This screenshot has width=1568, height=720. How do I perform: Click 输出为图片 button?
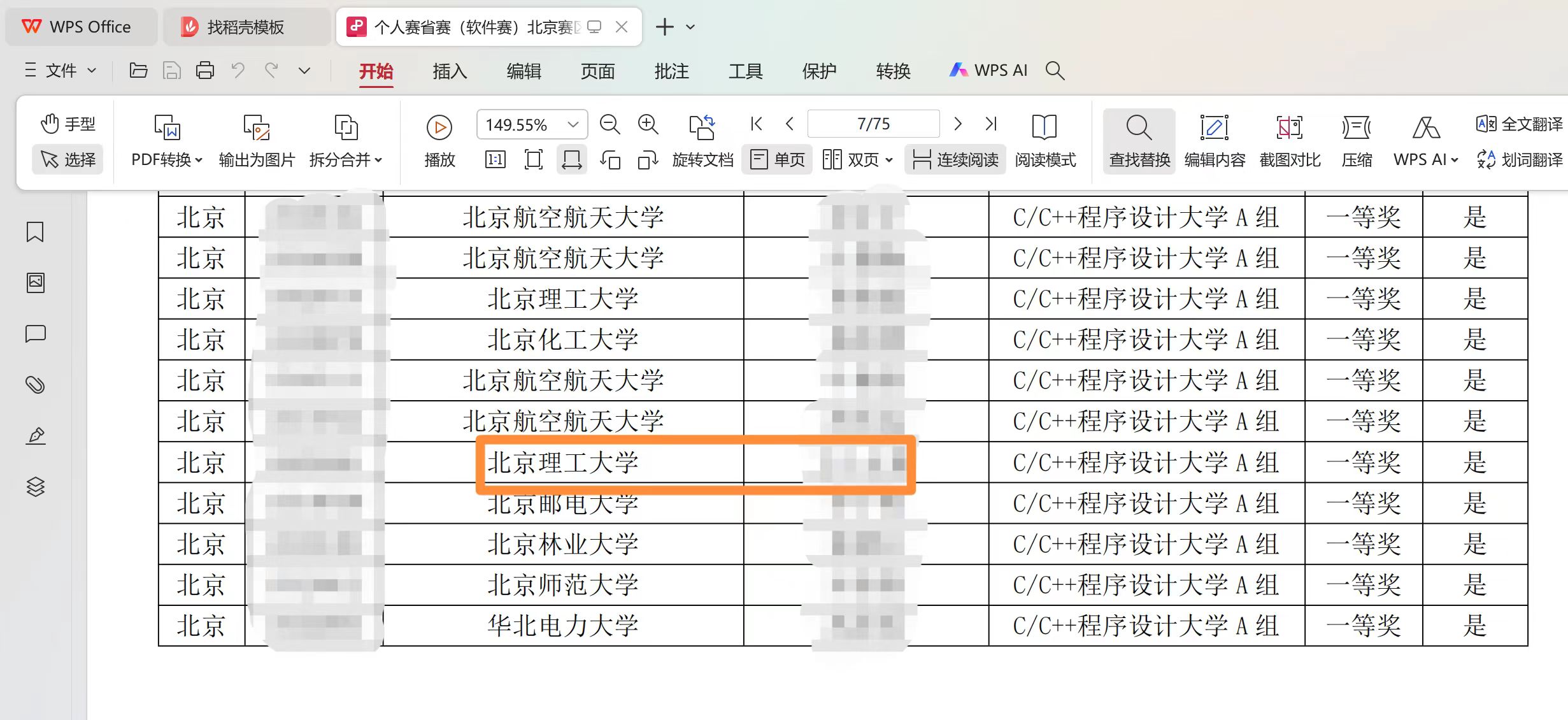[257, 141]
